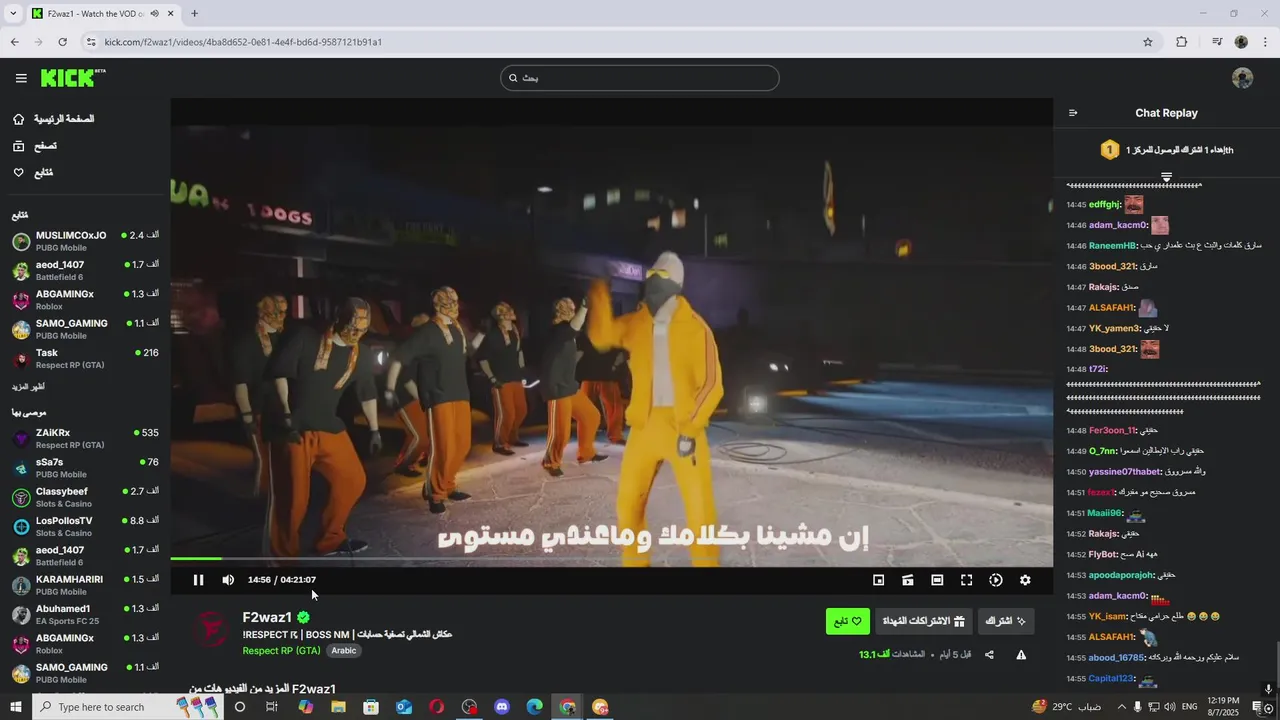Share this video
The height and width of the screenshot is (720, 1280).
(989, 655)
